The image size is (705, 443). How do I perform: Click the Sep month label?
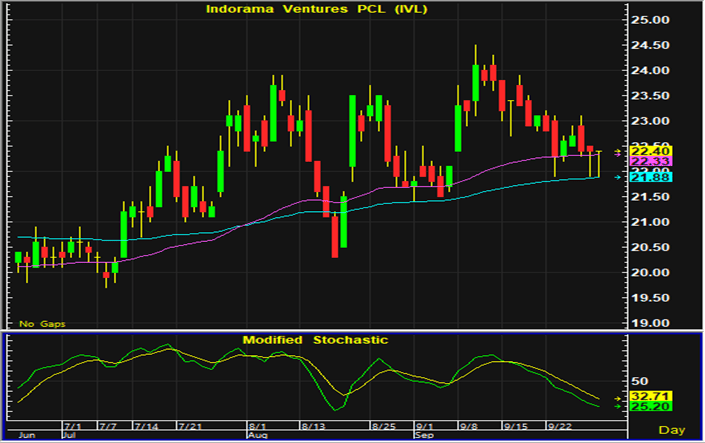425,437
